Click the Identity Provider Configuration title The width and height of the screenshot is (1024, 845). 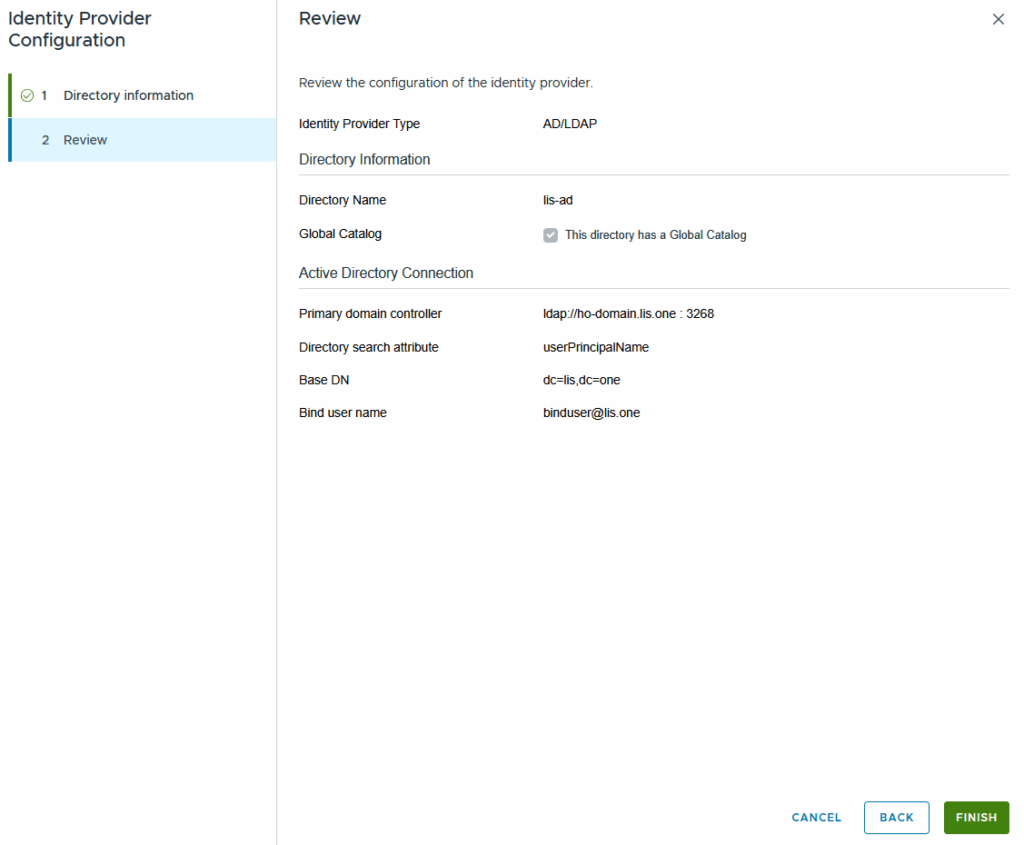pos(80,29)
